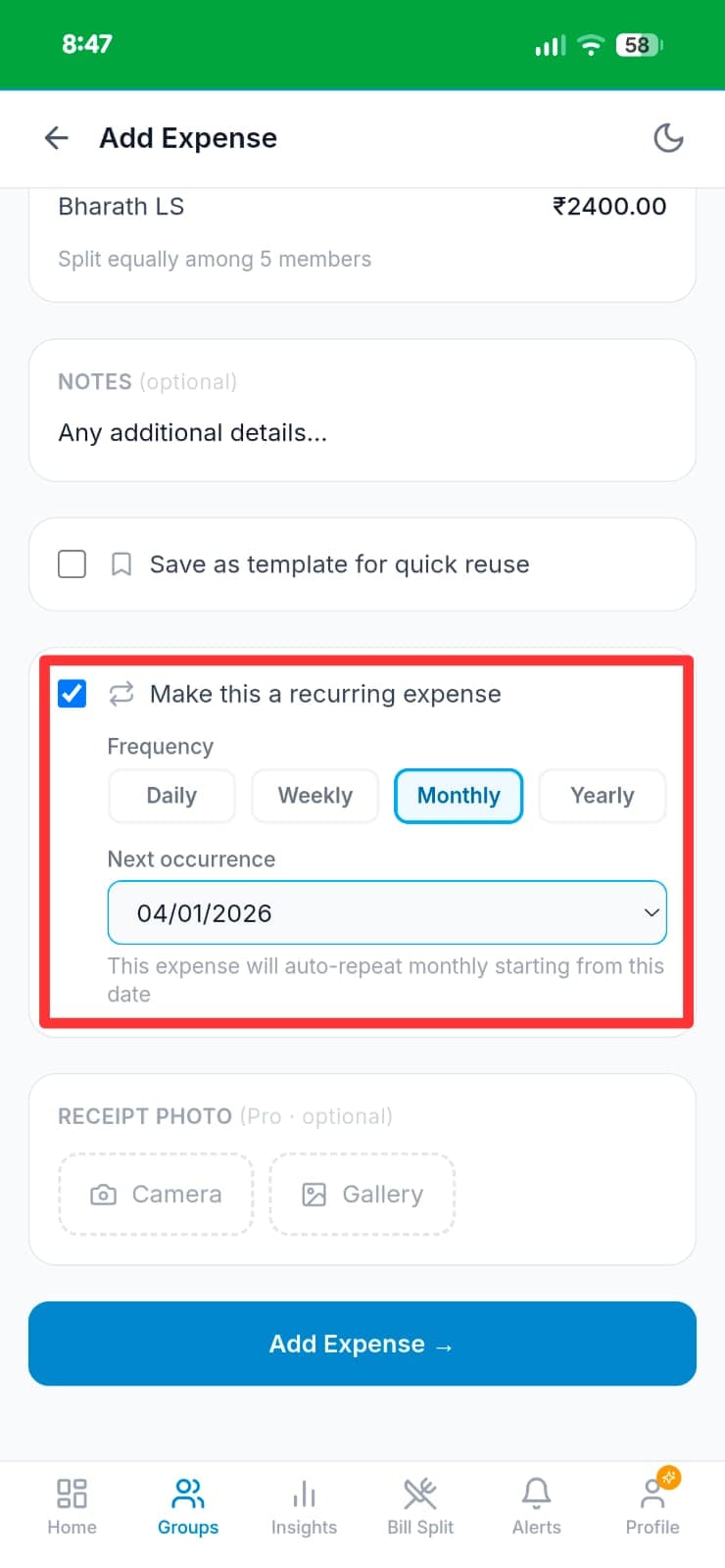
Task: Go to Profile using the person icon
Action: (x=652, y=1506)
